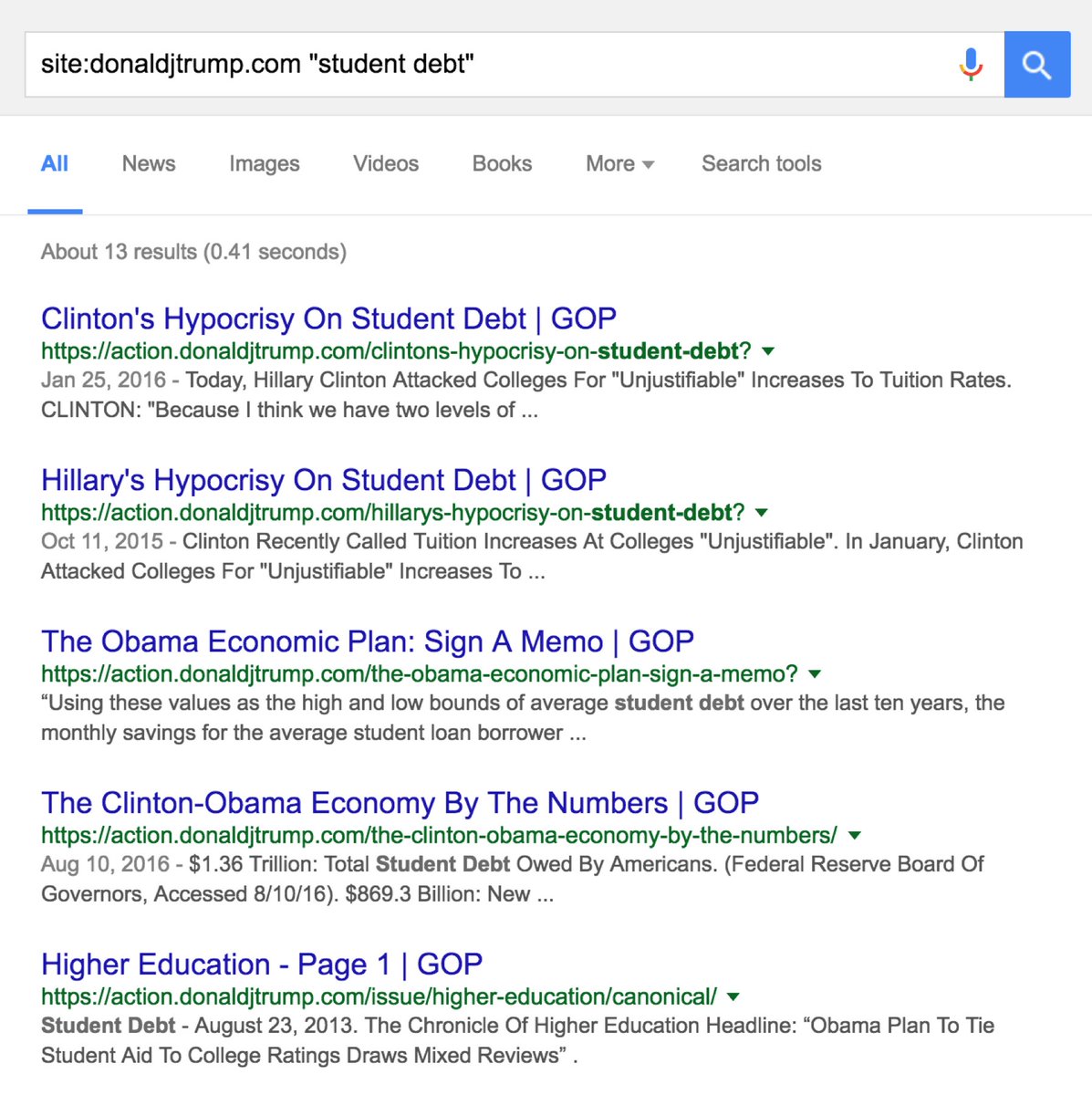The width and height of the screenshot is (1092, 1095).
Task: Expand arrow beside clinton-obama-economy-by-the-numbers URL
Action: click(855, 836)
